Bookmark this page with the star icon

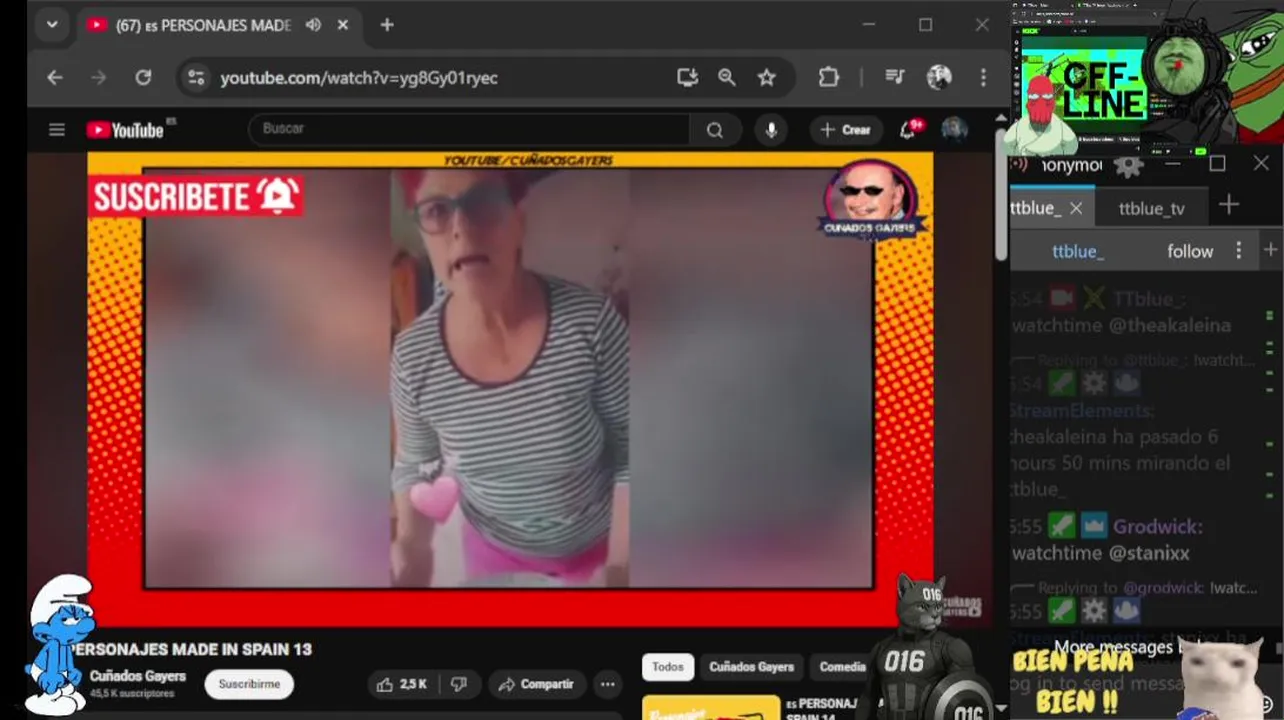click(766, 77)
